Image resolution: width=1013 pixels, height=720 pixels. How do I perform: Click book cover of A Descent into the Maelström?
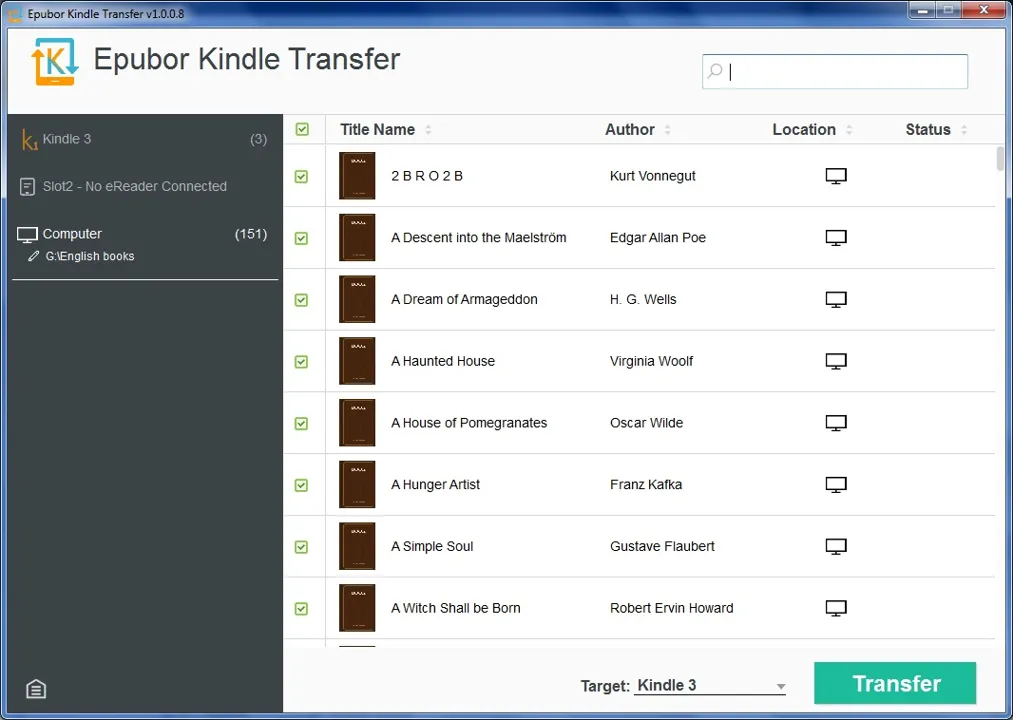[x=357, y=238]
